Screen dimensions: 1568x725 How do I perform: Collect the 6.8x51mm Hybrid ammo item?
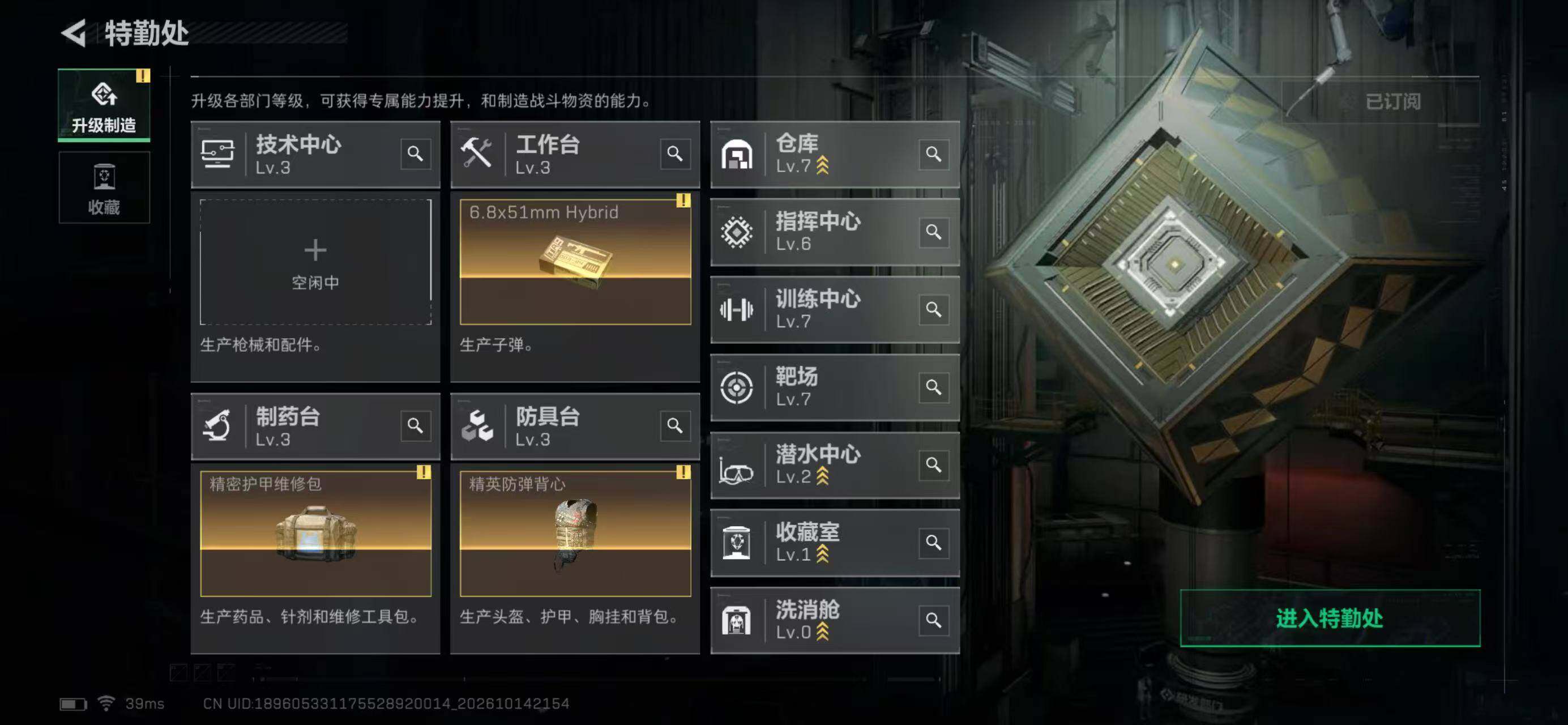point(575,262)
